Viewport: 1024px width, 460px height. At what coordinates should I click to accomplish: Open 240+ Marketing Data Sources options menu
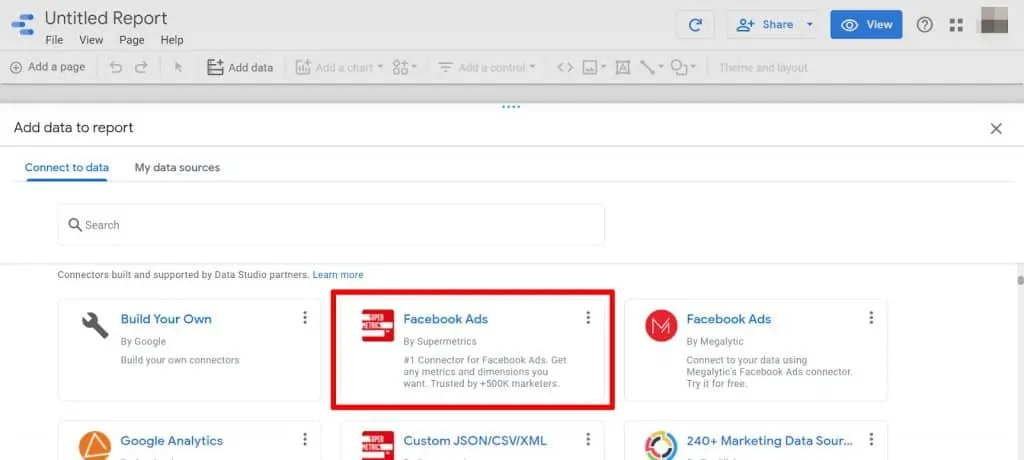pyautogui.click(x=871, y=439)
